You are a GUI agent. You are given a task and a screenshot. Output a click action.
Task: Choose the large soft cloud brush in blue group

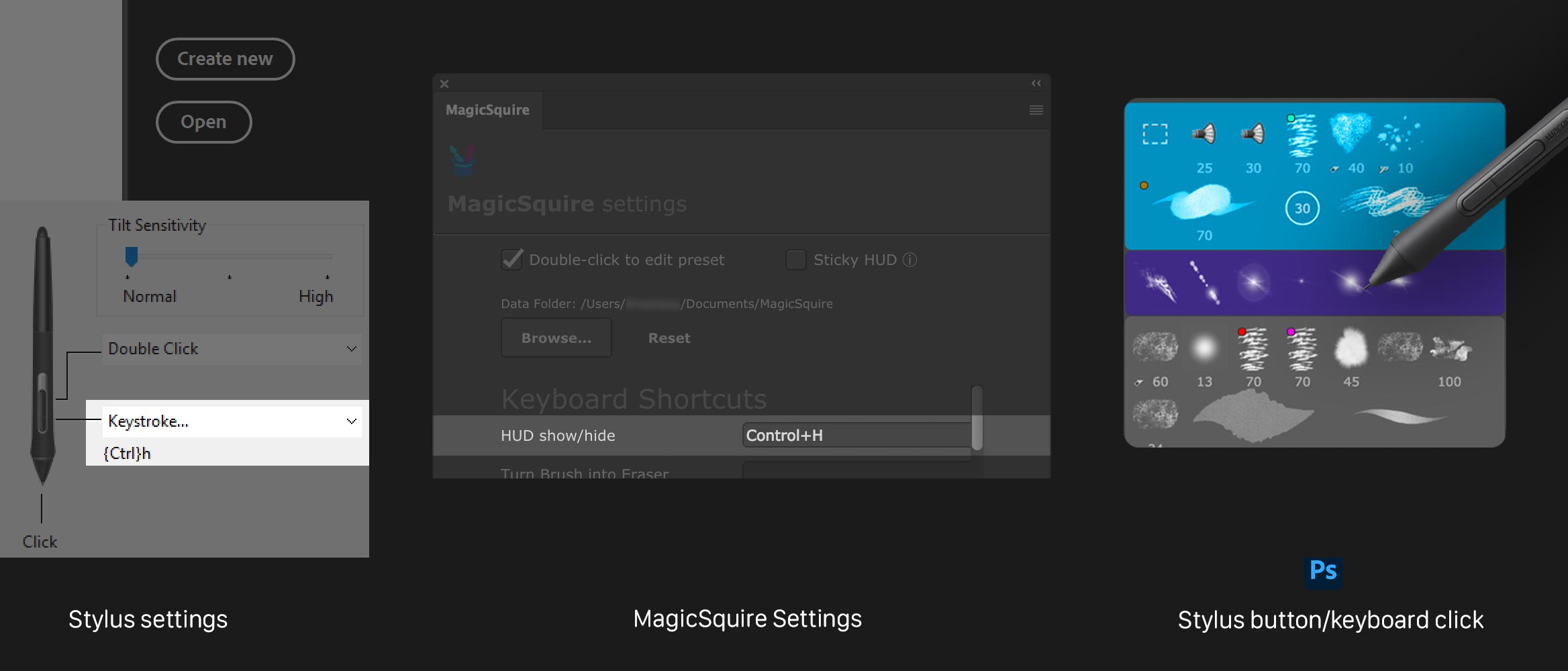click(x=1204, y=203)
